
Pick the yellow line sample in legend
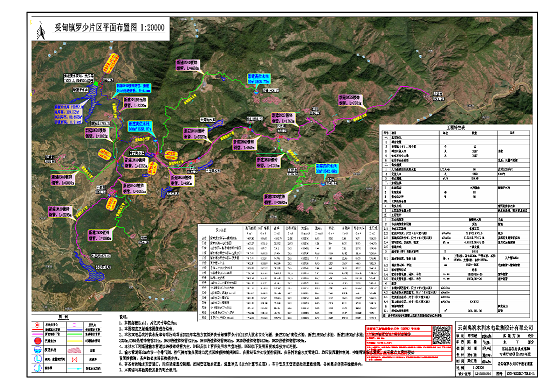pyautogui.click(x=74, y=341)
